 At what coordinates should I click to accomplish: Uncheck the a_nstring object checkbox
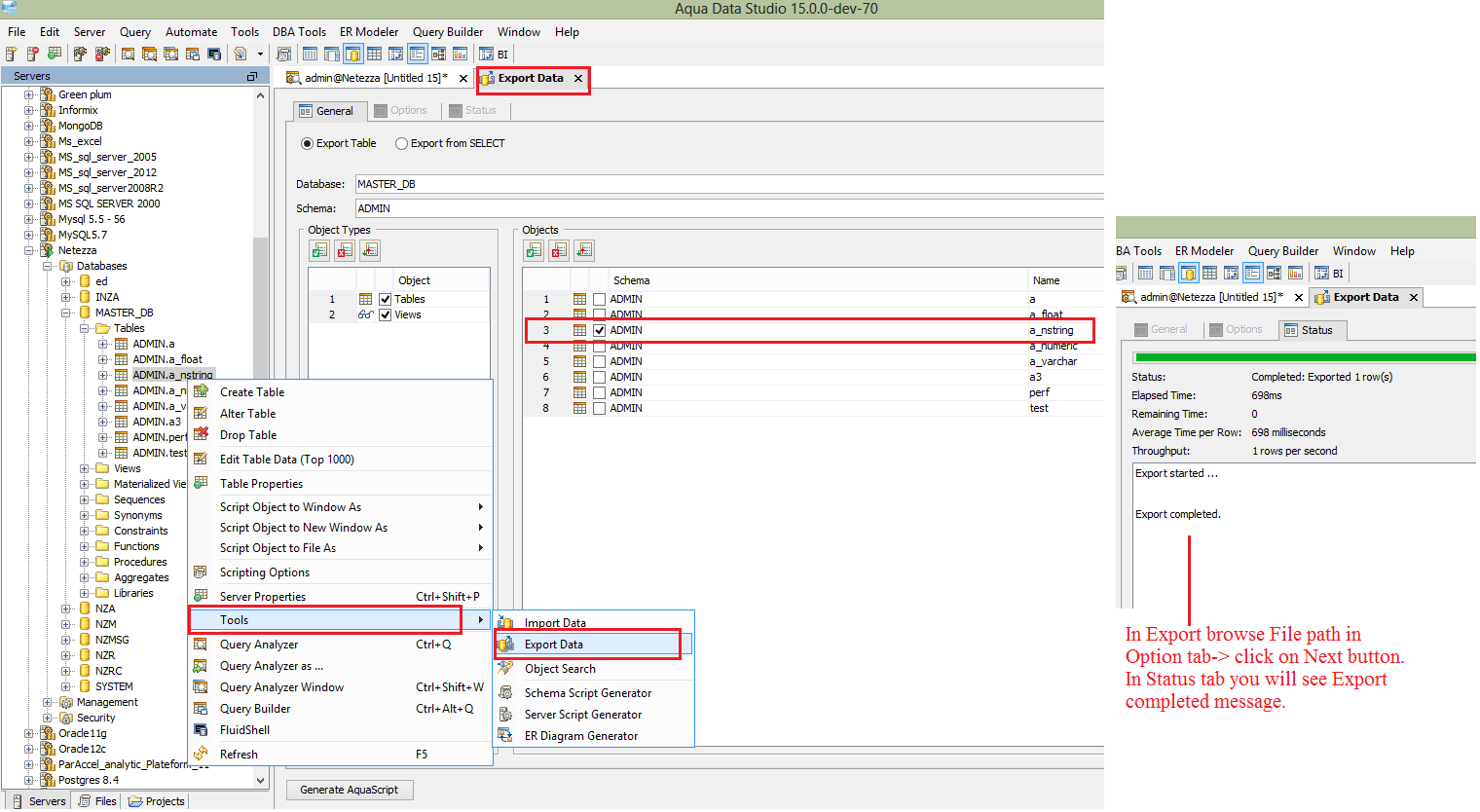click(x=600, y=330)
